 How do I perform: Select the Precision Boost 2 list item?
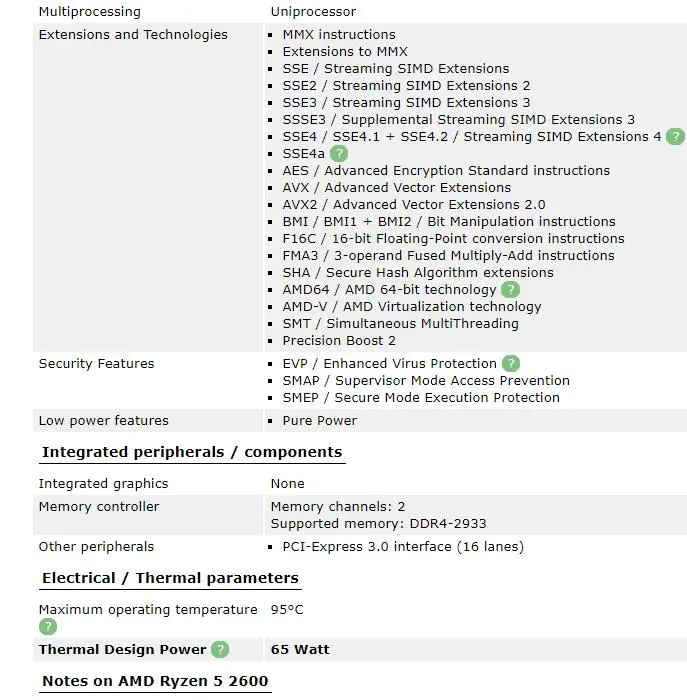(339, 341)
